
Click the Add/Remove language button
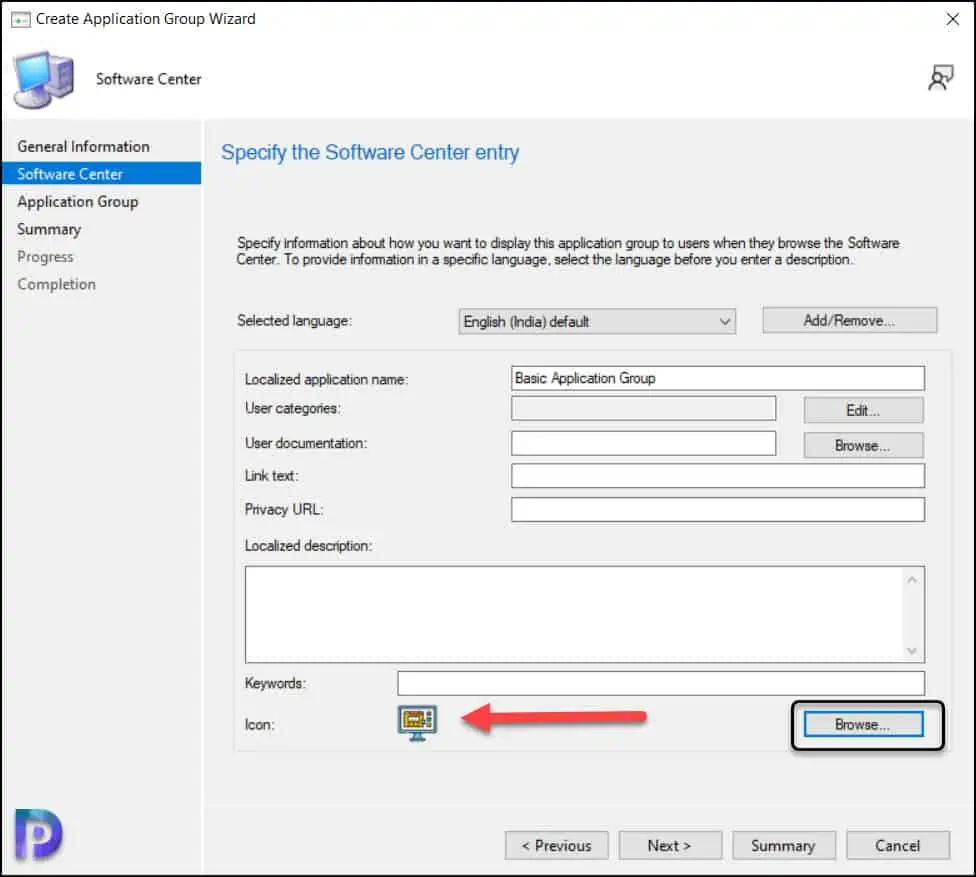[849, 320]
